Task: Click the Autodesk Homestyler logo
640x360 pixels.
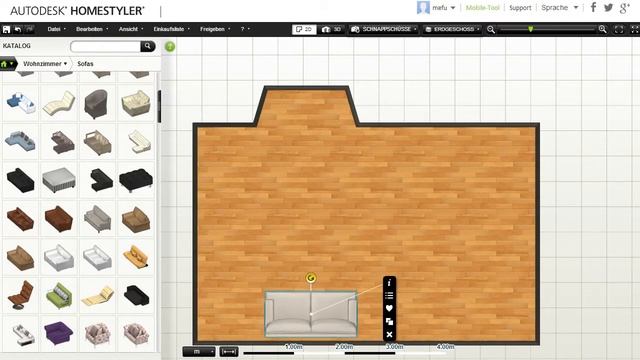Action: pos(77,11)
